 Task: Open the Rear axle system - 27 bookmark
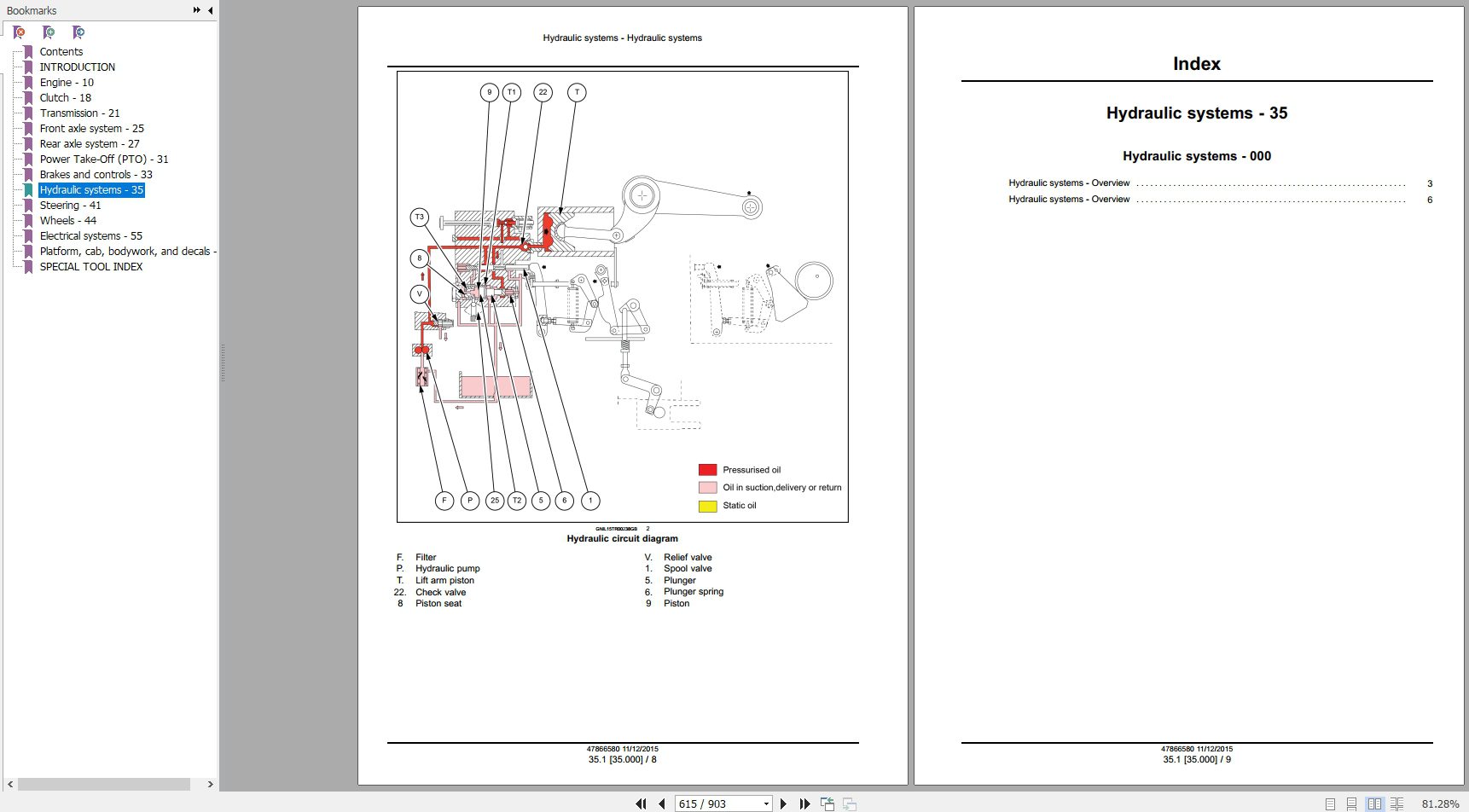(x=90, y=144)
